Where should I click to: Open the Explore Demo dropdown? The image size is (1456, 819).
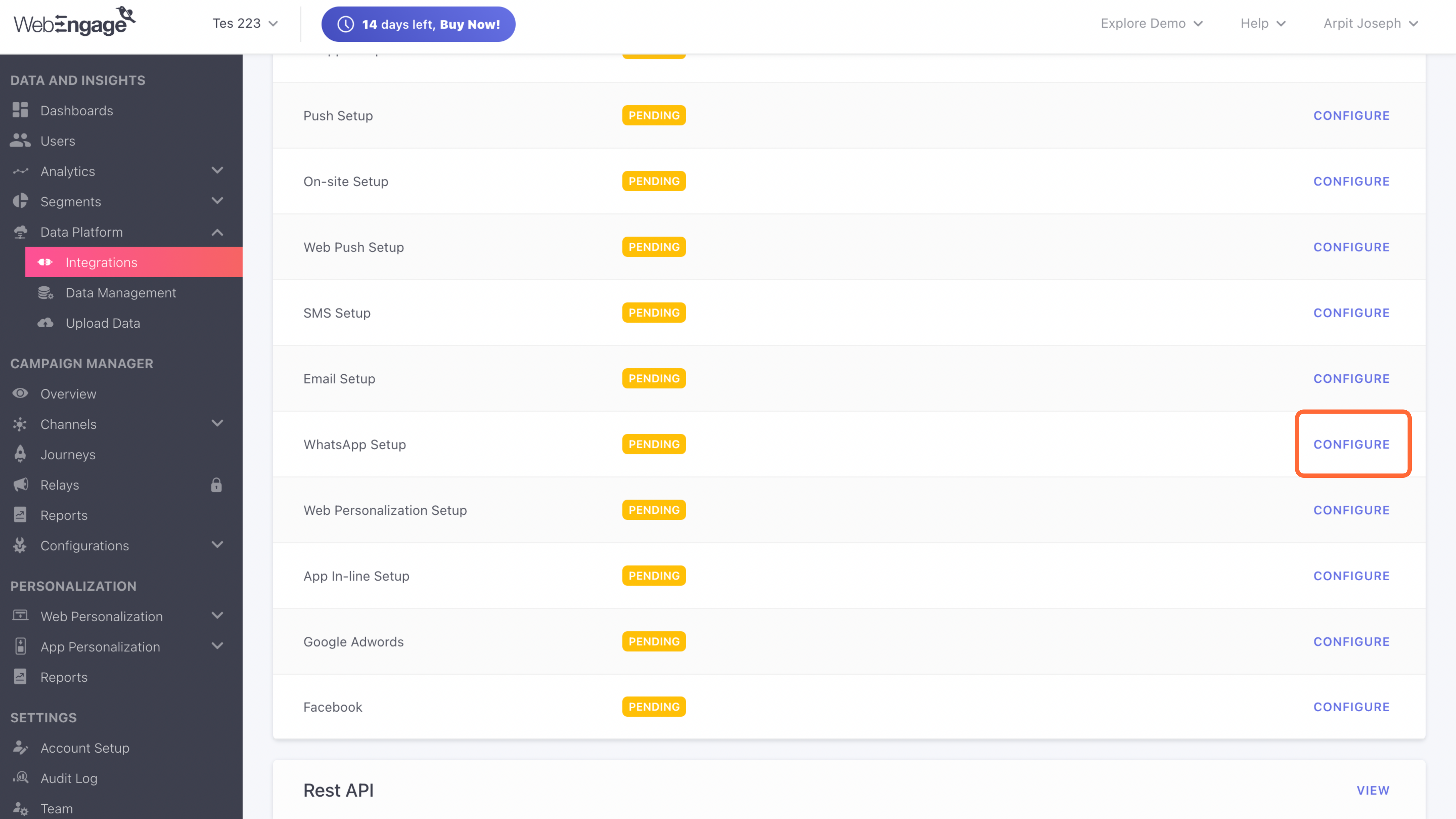1152,23
